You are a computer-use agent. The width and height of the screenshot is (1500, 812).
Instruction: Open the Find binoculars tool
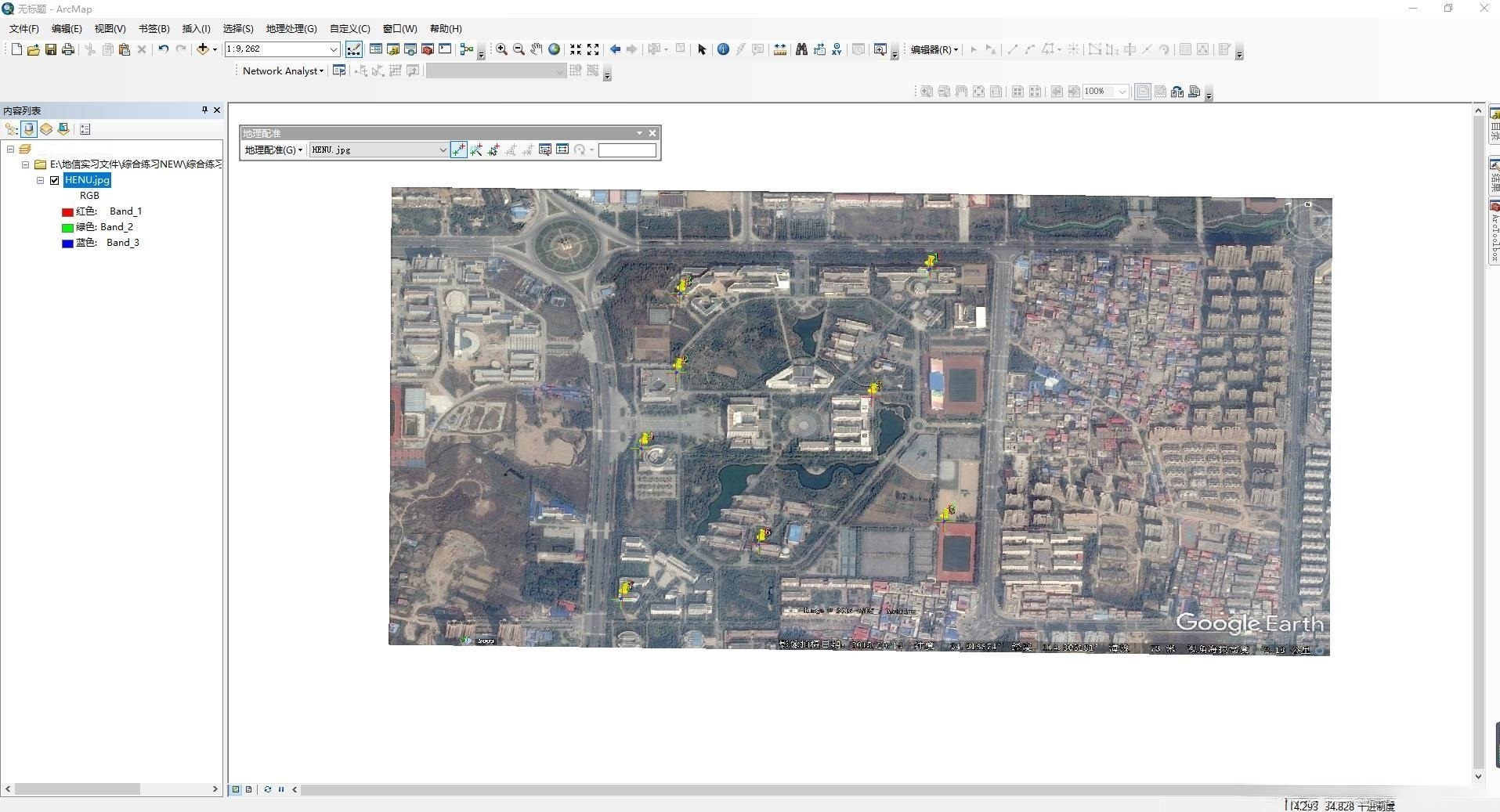click(x=801, y=49)
